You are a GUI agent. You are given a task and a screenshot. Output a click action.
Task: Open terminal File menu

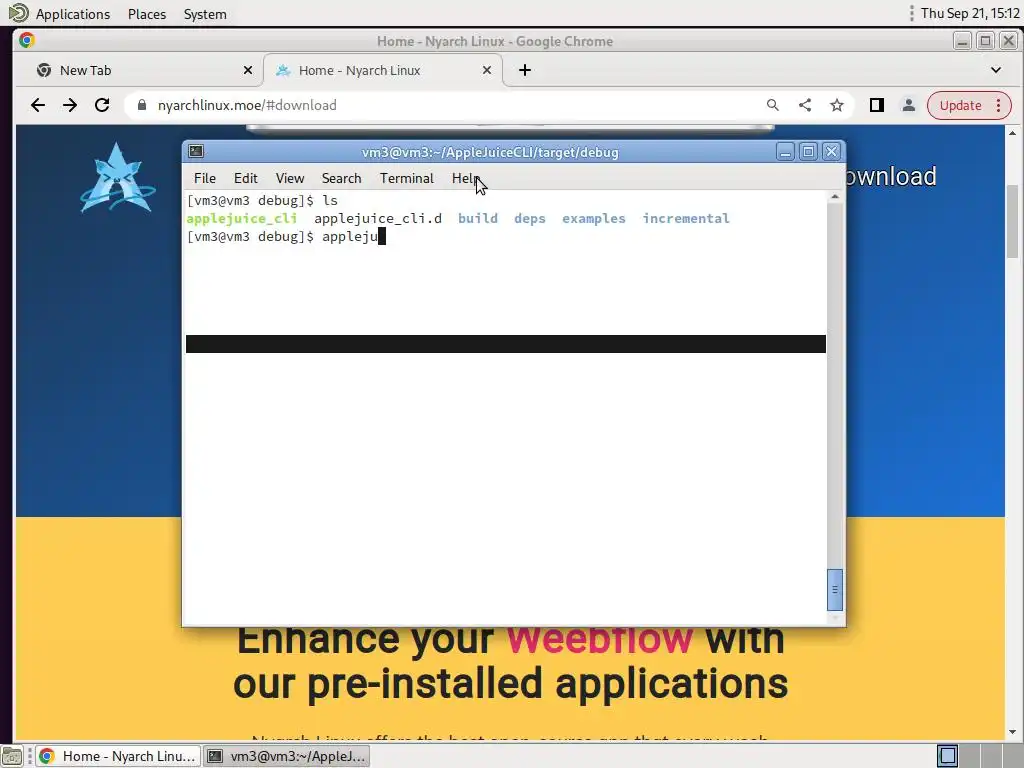pyautogui.click(x=204, y=178)
